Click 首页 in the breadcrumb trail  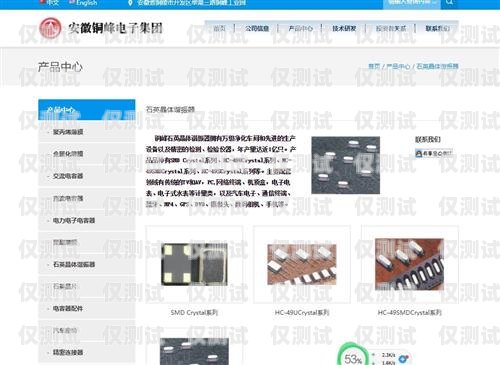(374, 66)
